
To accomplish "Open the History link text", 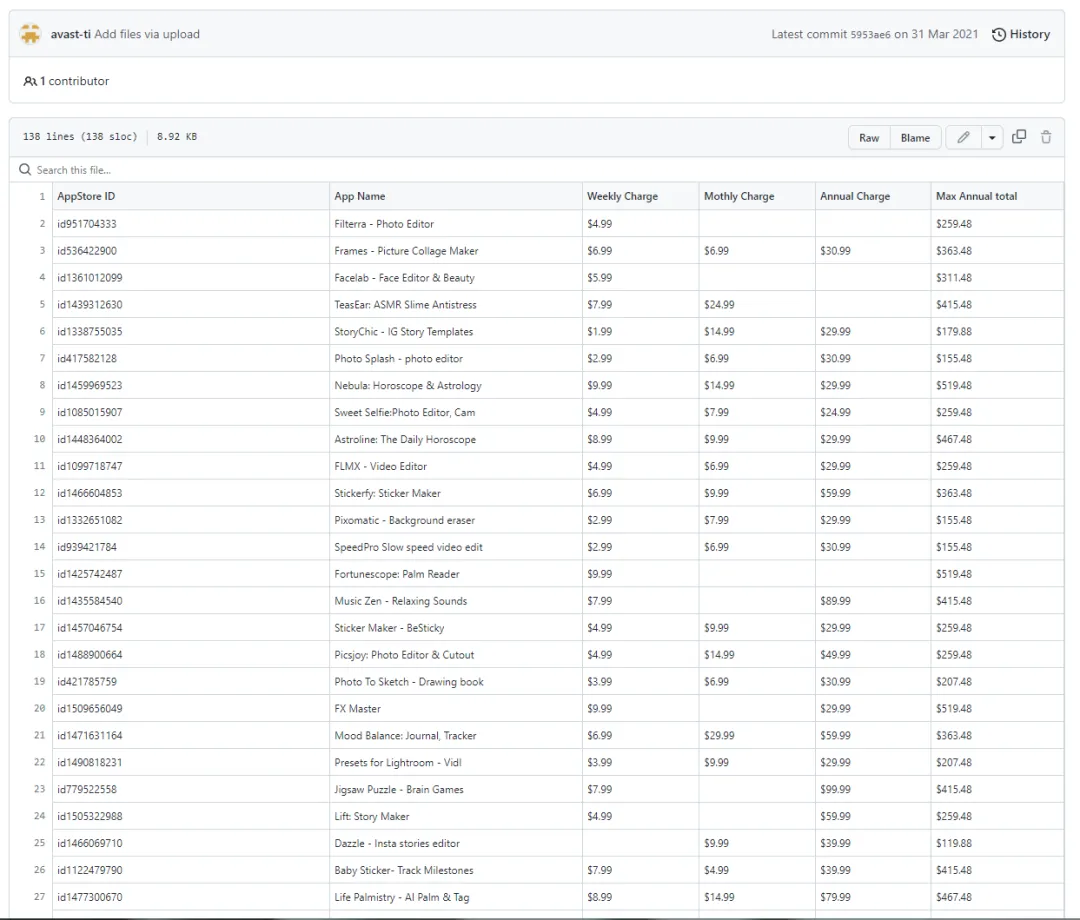I will click(x=1030, y=34).
